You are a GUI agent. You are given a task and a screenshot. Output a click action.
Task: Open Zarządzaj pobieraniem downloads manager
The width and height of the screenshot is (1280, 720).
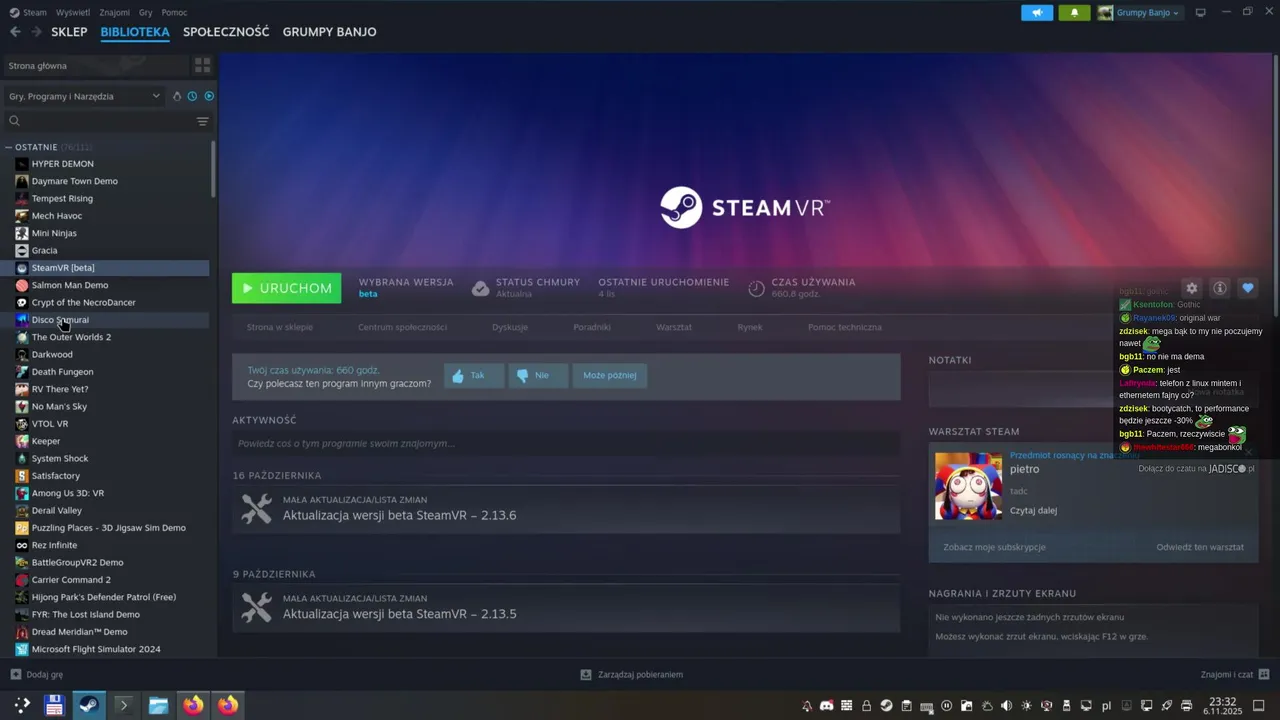632,675
